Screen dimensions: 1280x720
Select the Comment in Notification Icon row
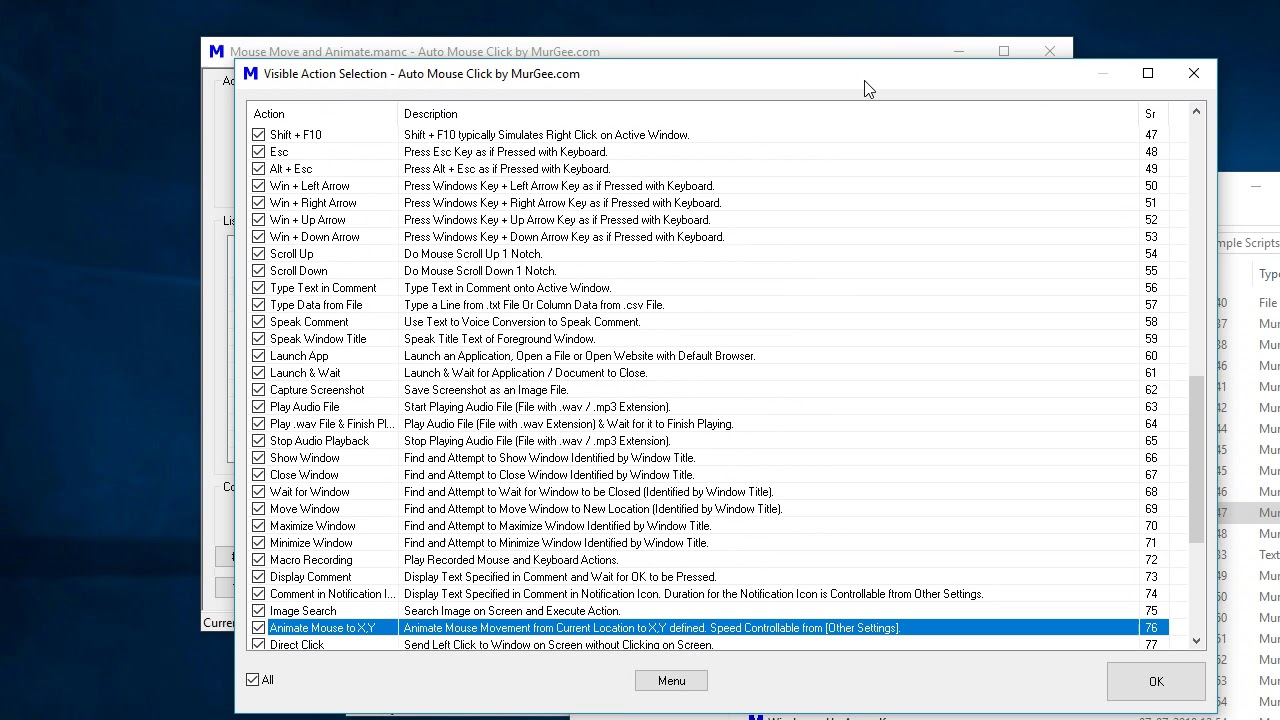[x=708, y=594]
